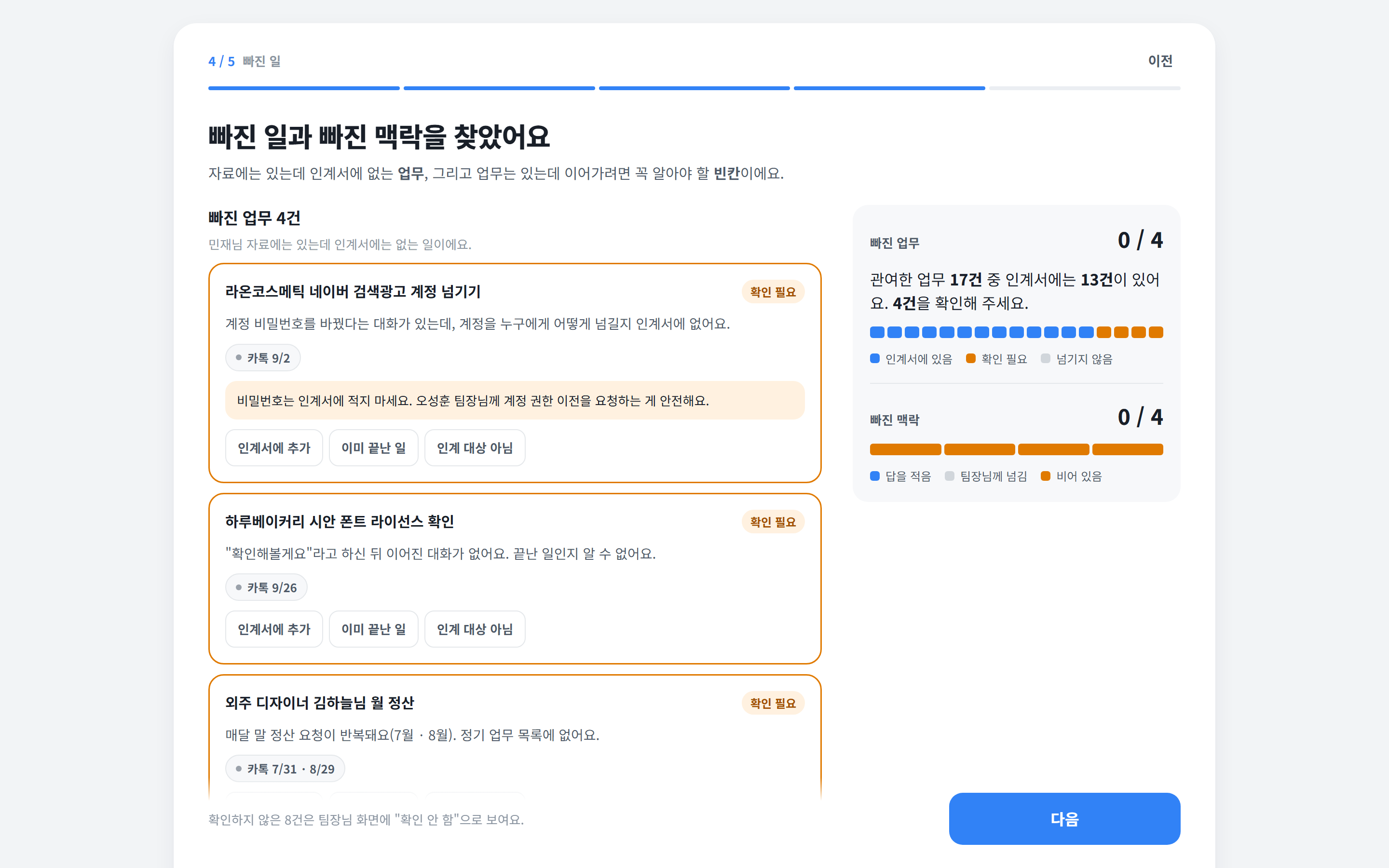
Task: Select the fourth step progress segment
Action: tap(889, 88)
